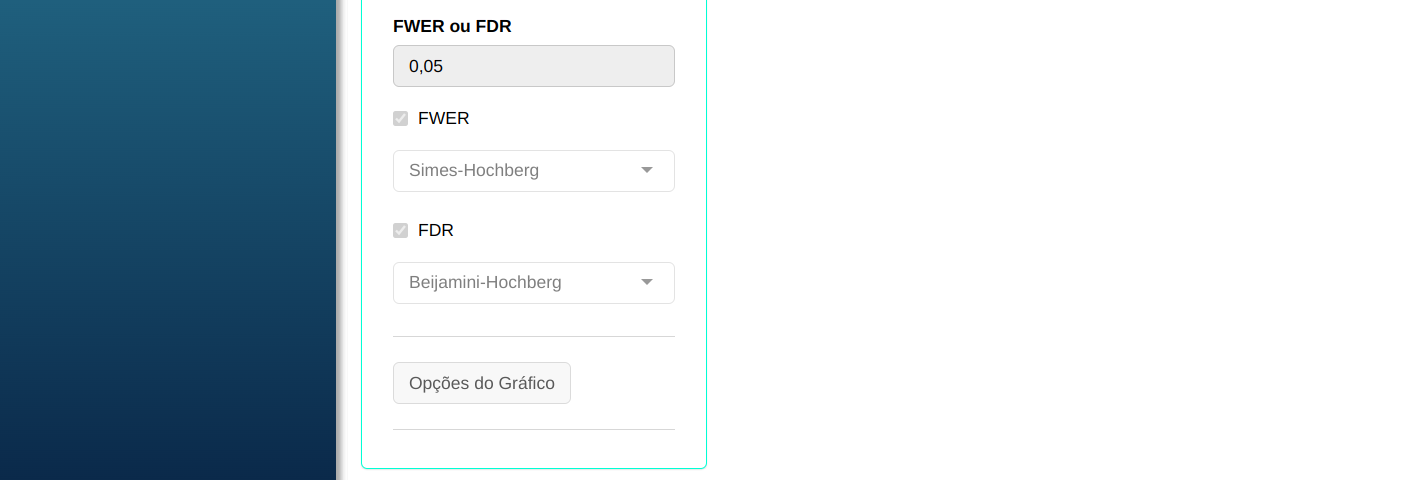Screen dimensions: 1410x480
Task: Click the Simes-Hochberg selected text
Action: tap(474, 171)
